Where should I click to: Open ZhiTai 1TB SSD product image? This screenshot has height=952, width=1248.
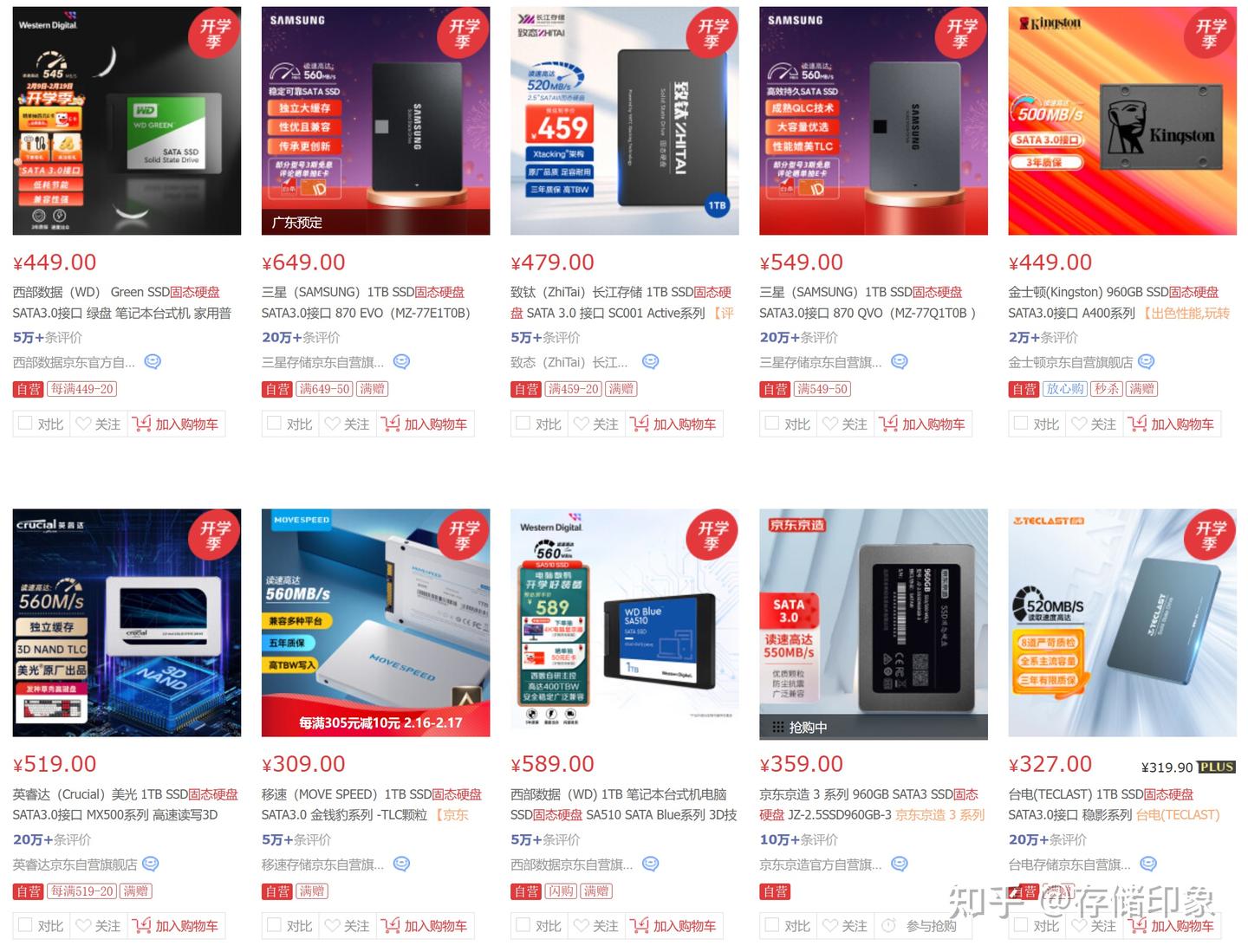(x=625, y=120)
